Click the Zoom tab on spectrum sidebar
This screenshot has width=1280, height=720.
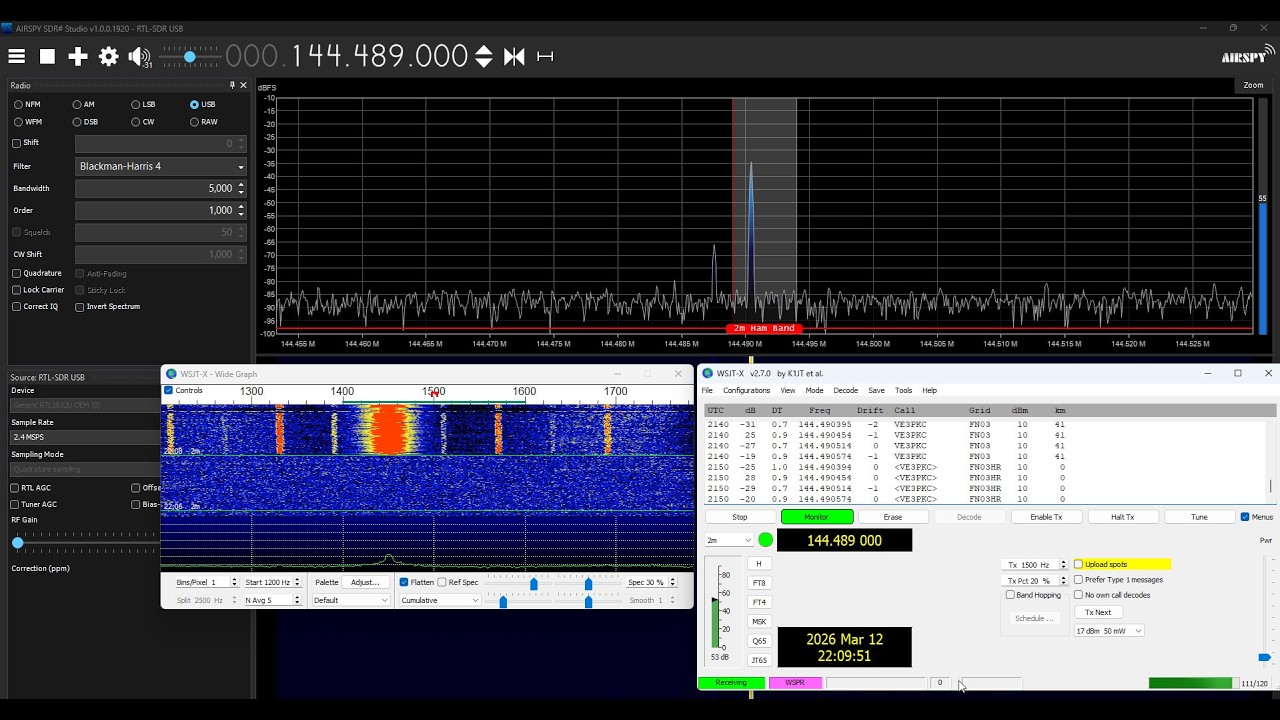tap(1253, 85)
